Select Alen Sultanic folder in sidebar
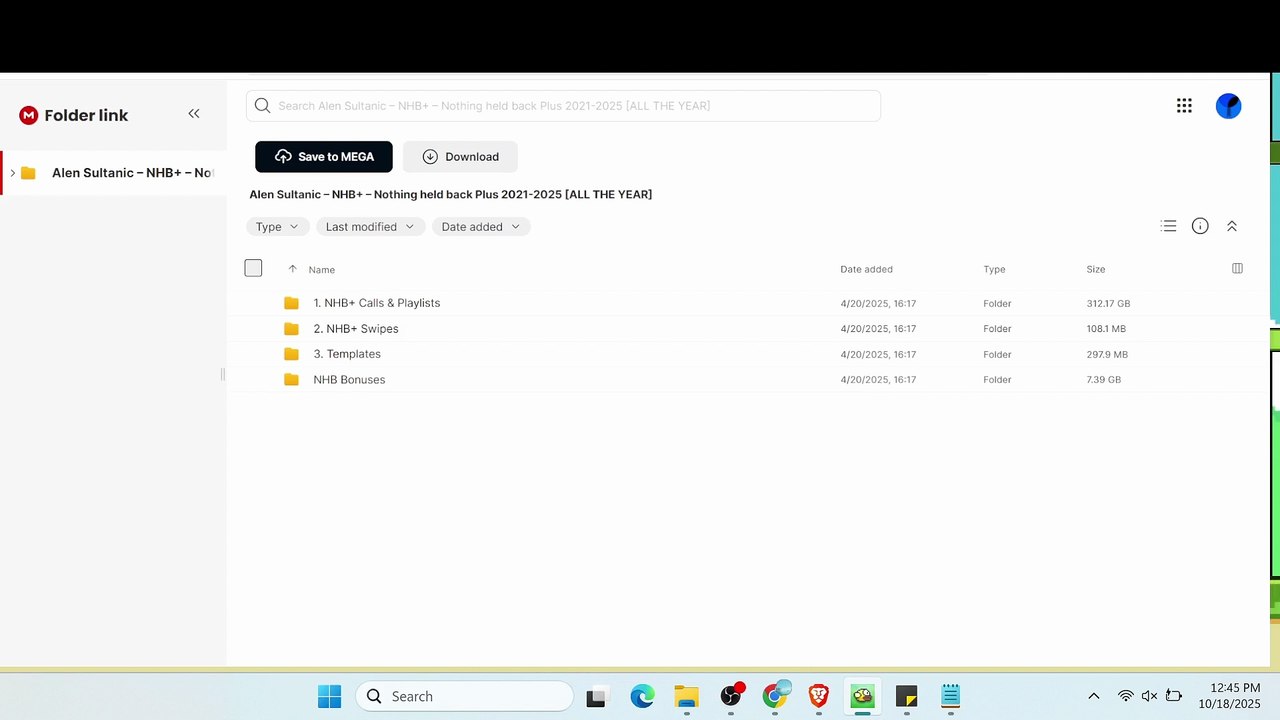 (x=131, y=173)
